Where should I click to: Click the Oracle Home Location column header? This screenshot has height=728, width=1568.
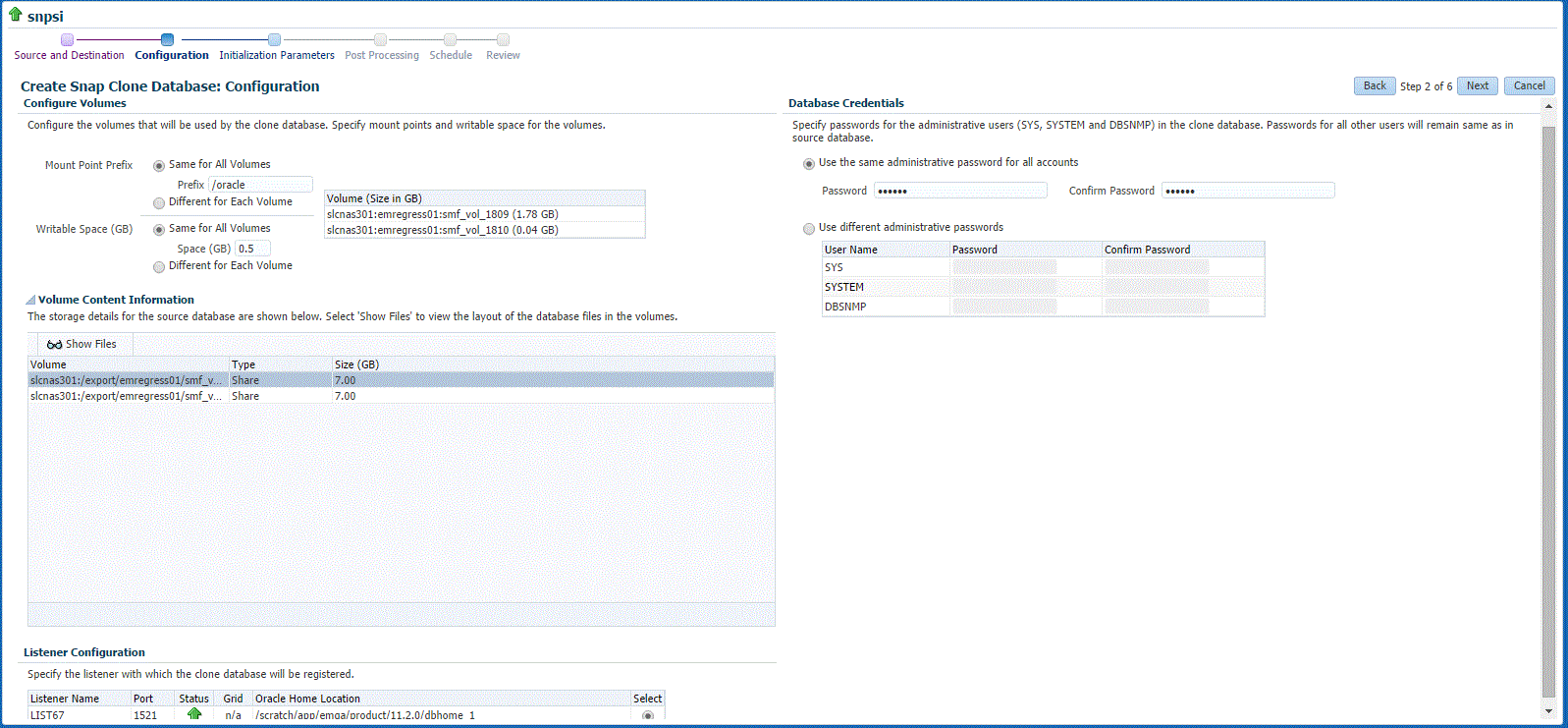coord(442,699)
